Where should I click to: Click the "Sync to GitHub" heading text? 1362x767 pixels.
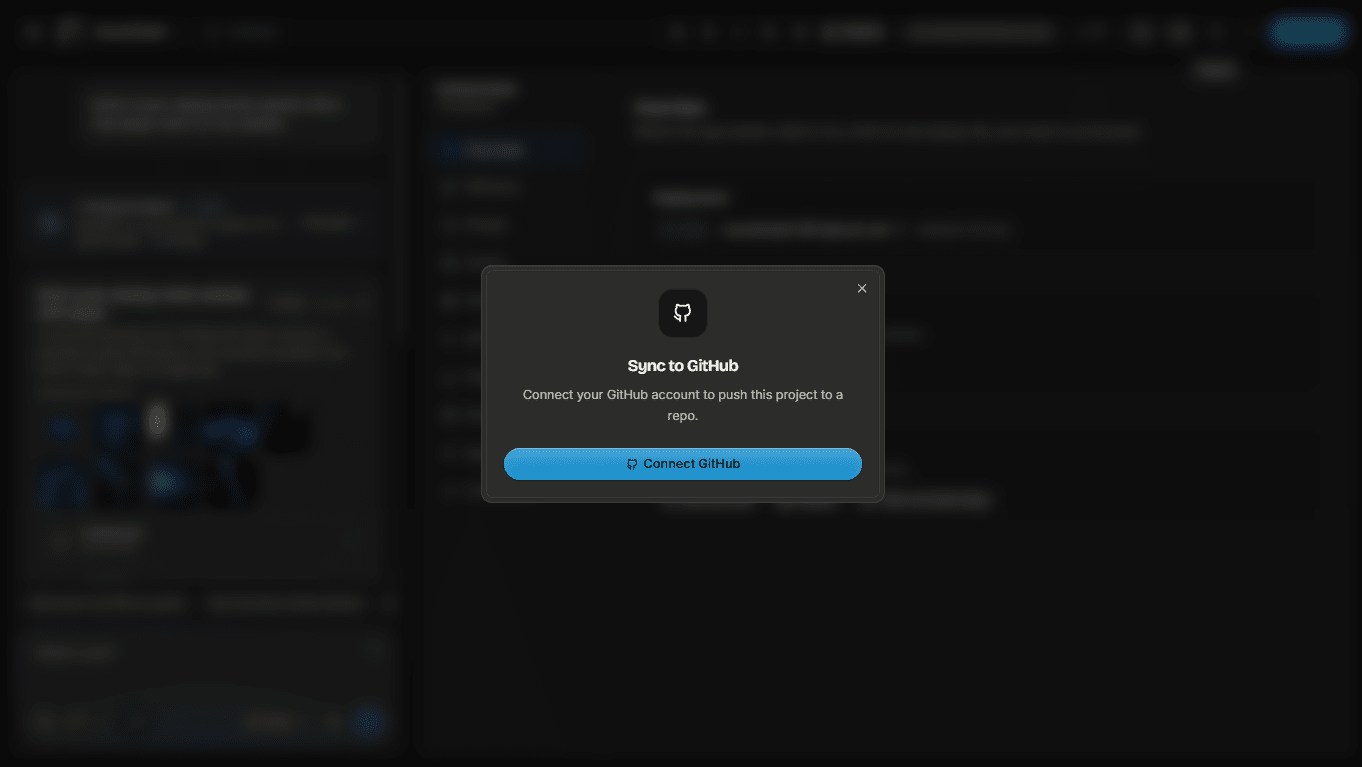pyautogui.click(x=683, y=366)
